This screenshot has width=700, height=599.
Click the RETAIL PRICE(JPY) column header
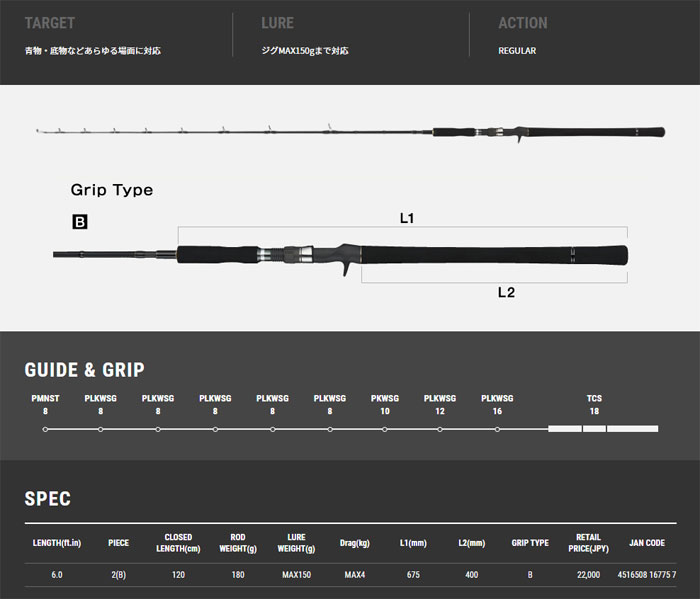[x=588, y=543]
